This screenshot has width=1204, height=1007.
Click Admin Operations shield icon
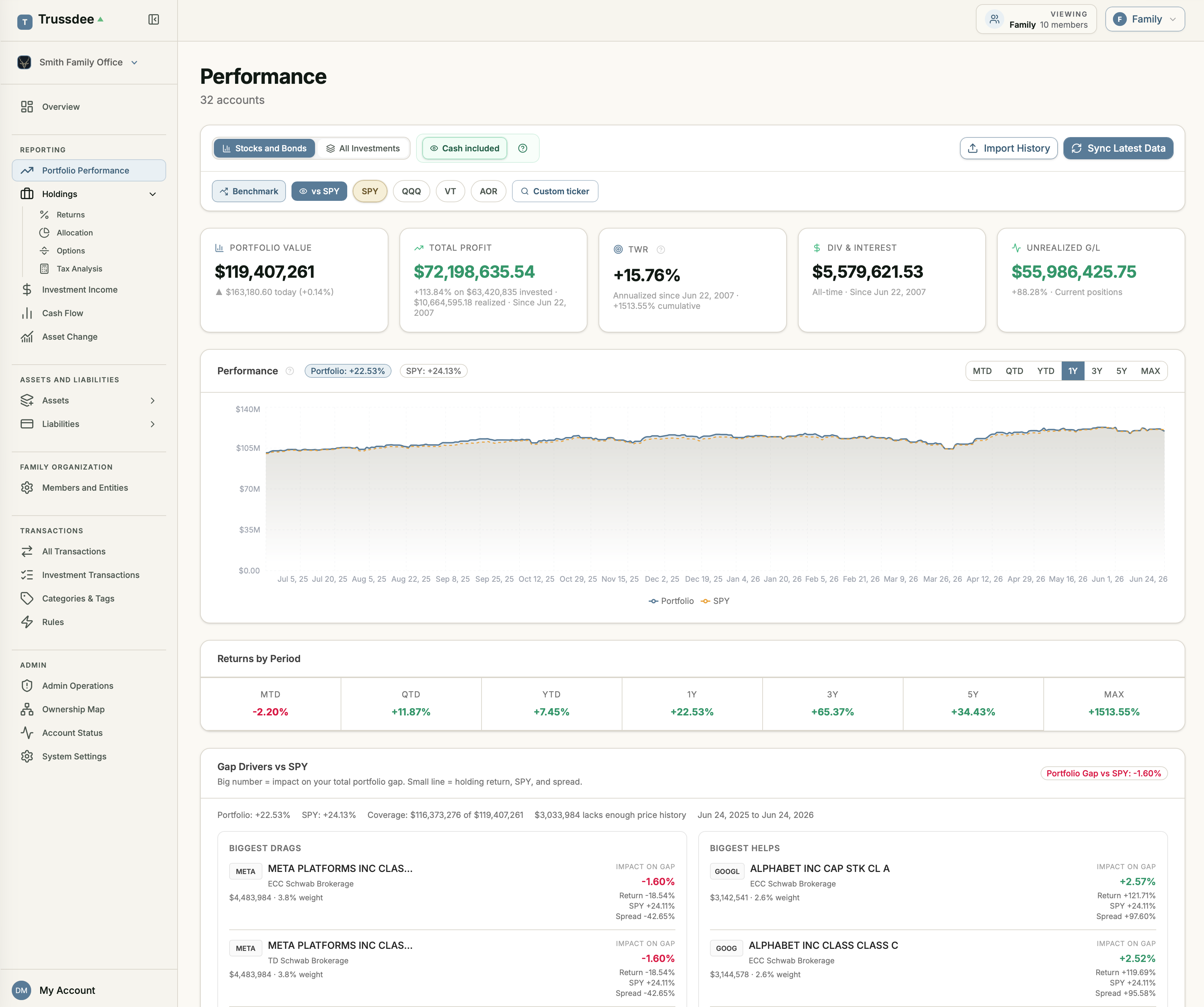27,685
